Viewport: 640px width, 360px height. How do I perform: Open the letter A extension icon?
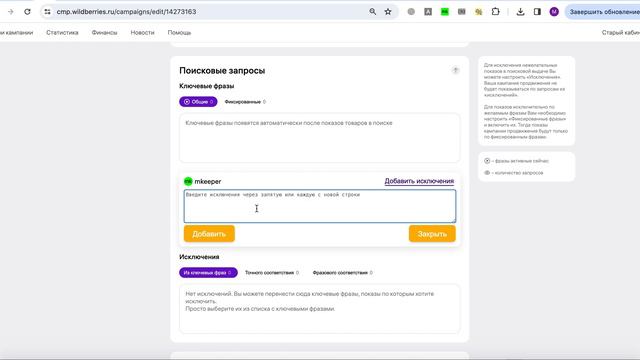pyautogui.click(x=428, y=12)
